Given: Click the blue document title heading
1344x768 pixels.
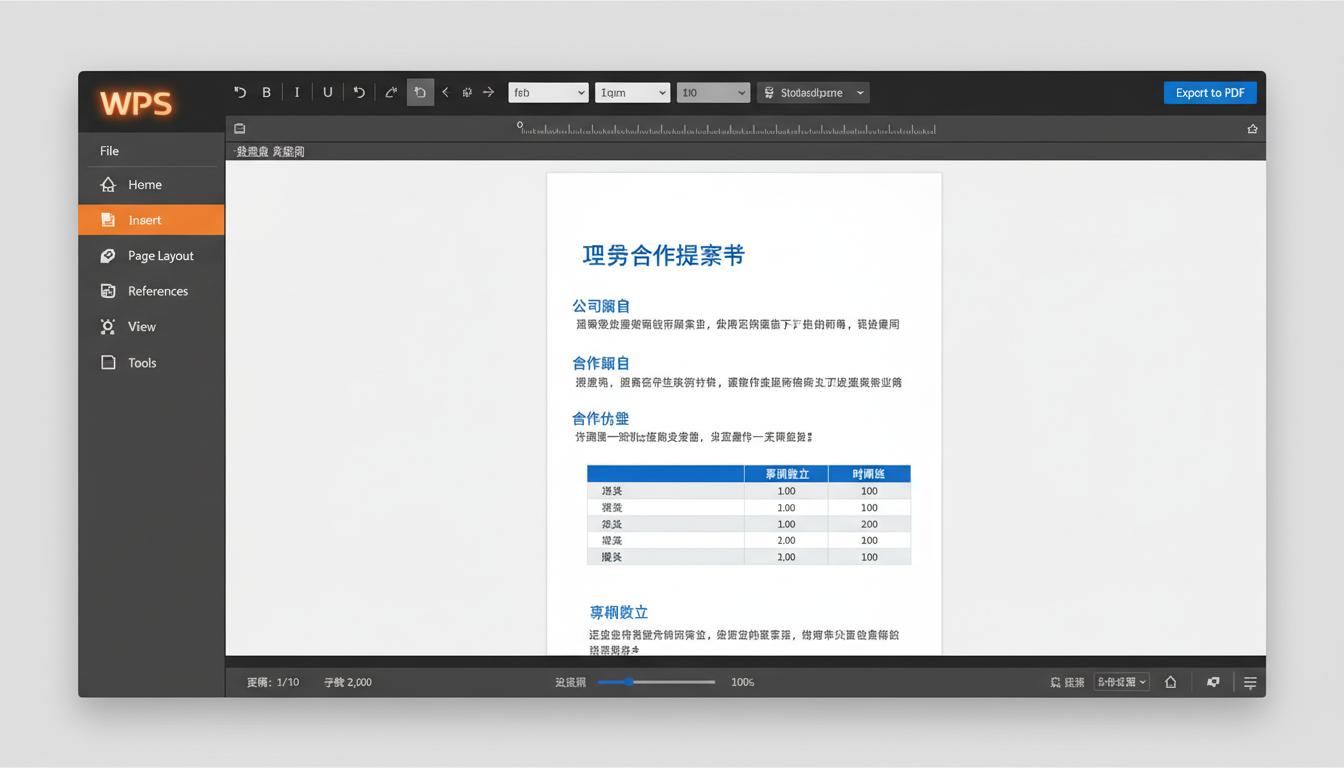Looking at the screenshot, I should click(x=663, y=255).
